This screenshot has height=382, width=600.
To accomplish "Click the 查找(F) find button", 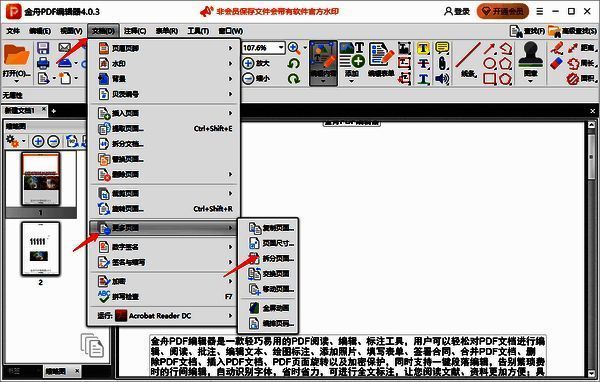I will pos(527,31).
